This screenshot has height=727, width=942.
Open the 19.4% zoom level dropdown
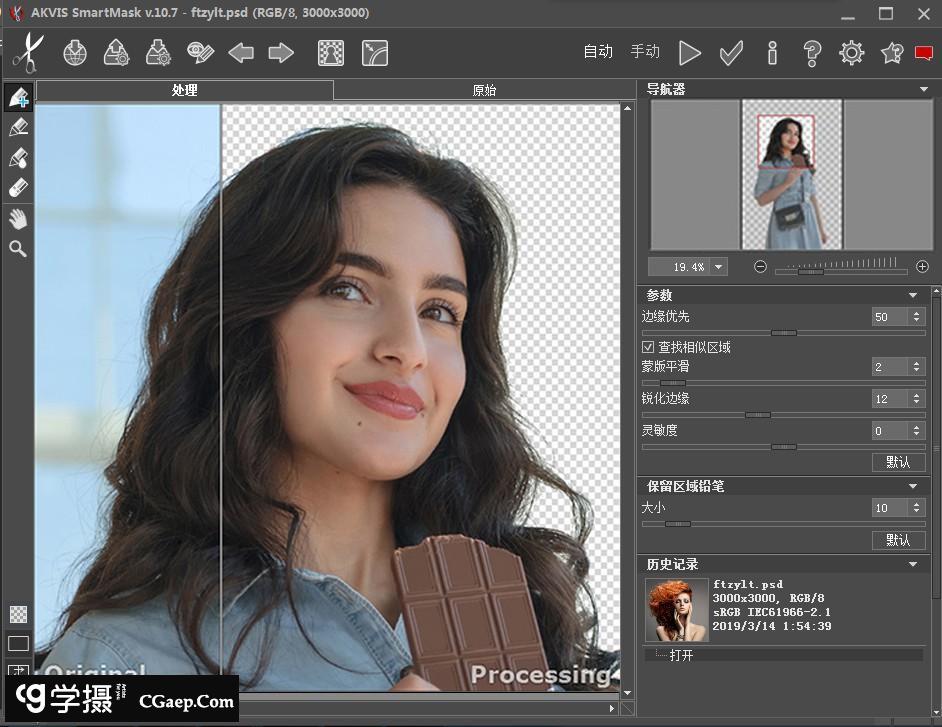click(x=719, y=267)
